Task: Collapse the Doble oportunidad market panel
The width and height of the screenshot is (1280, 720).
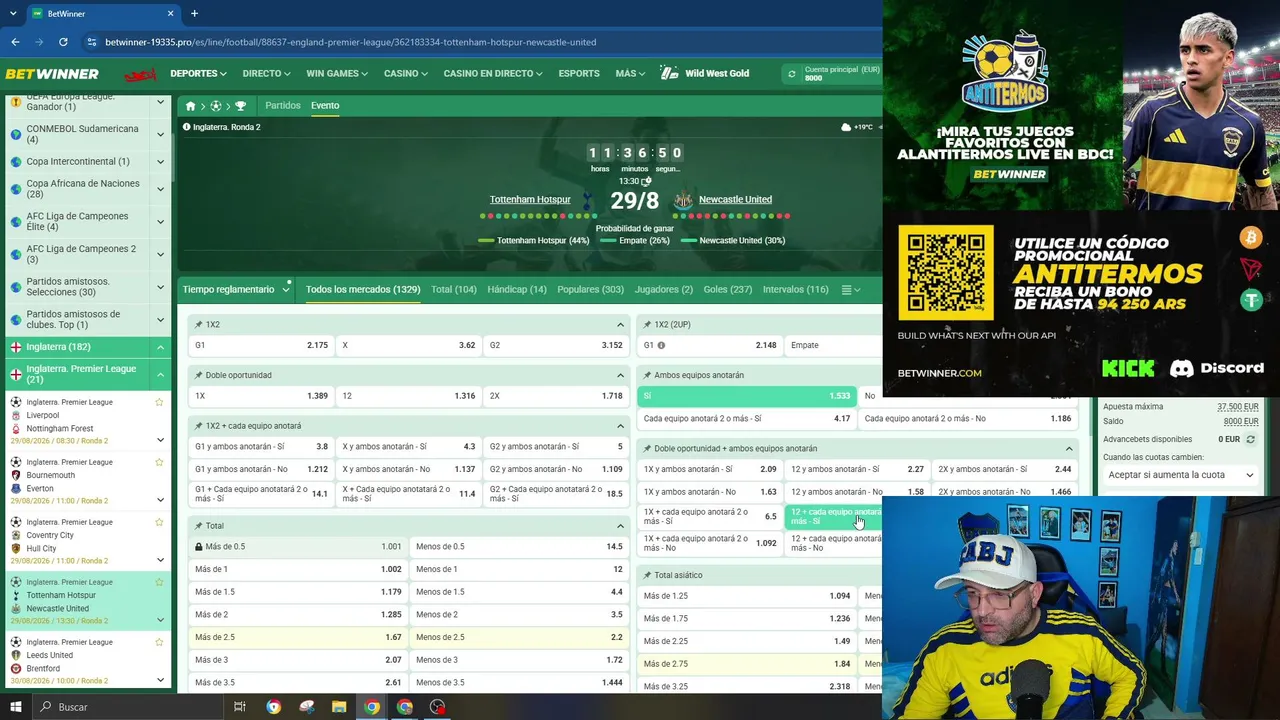Action: pos(620,375)
